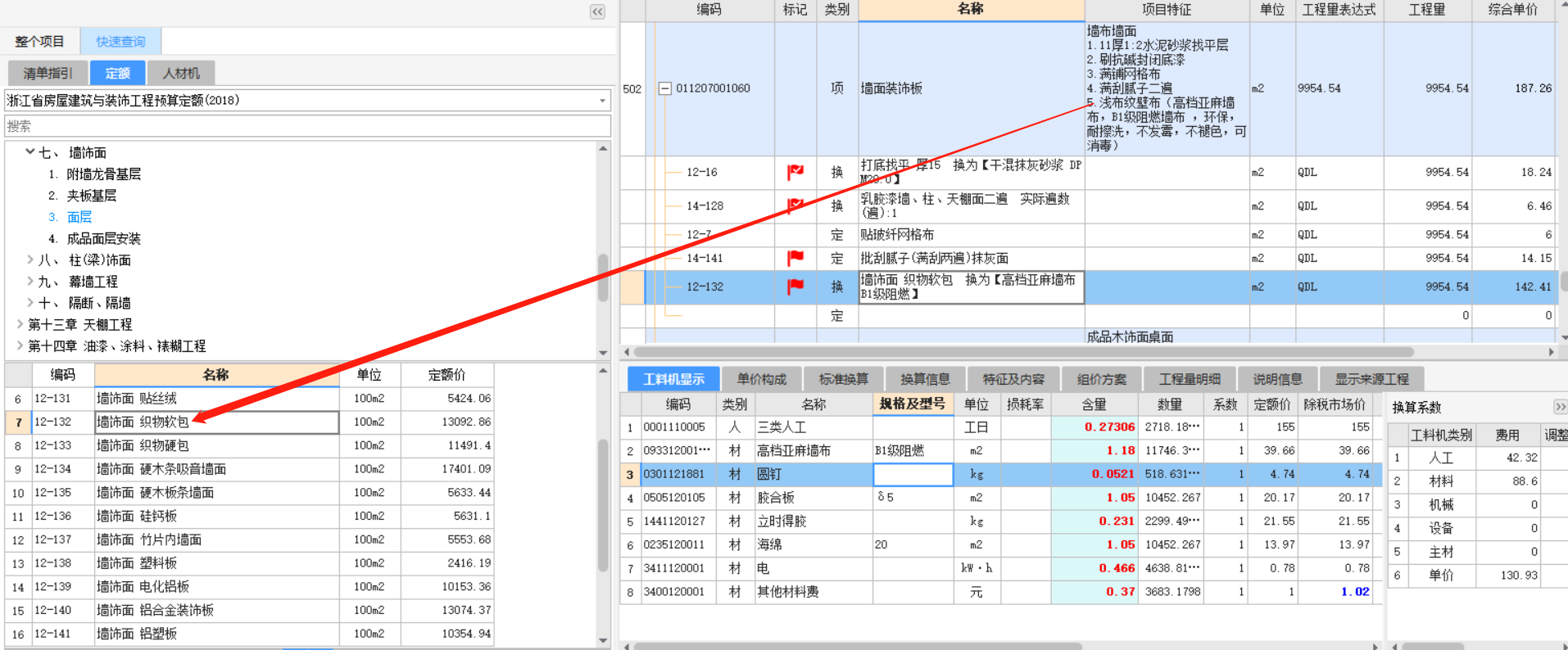
Task: Expand 第十三章 天棚工程 chapter
Action: tap(20, 324)
